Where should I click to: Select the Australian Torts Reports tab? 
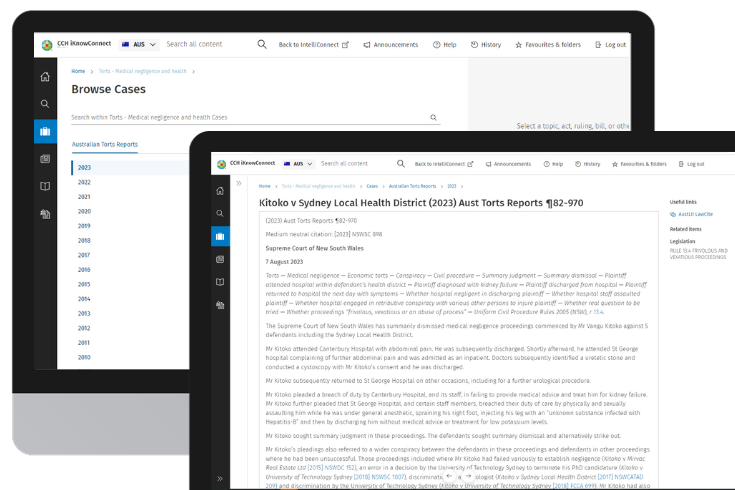tap(105, 144)
